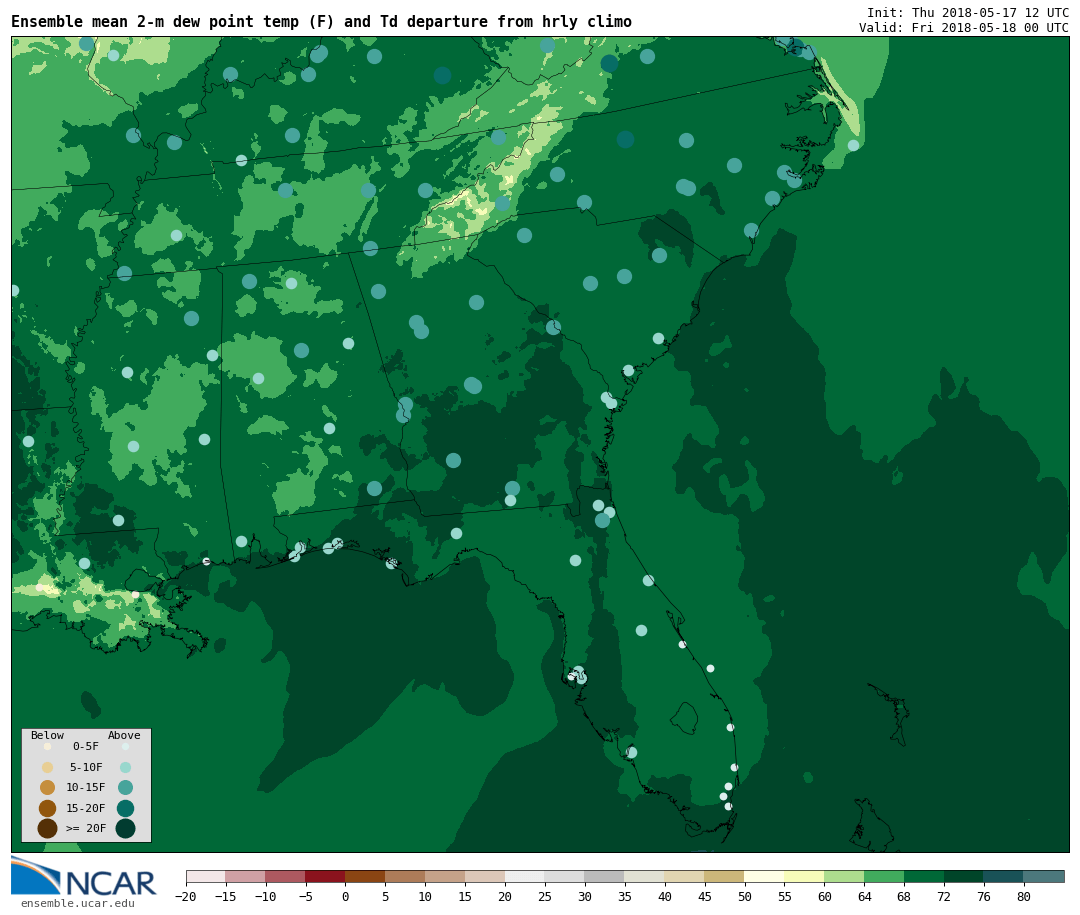Choose the Above 15-20F dark teal legend circle
1080x915 pixels.
tap(125, 808)
